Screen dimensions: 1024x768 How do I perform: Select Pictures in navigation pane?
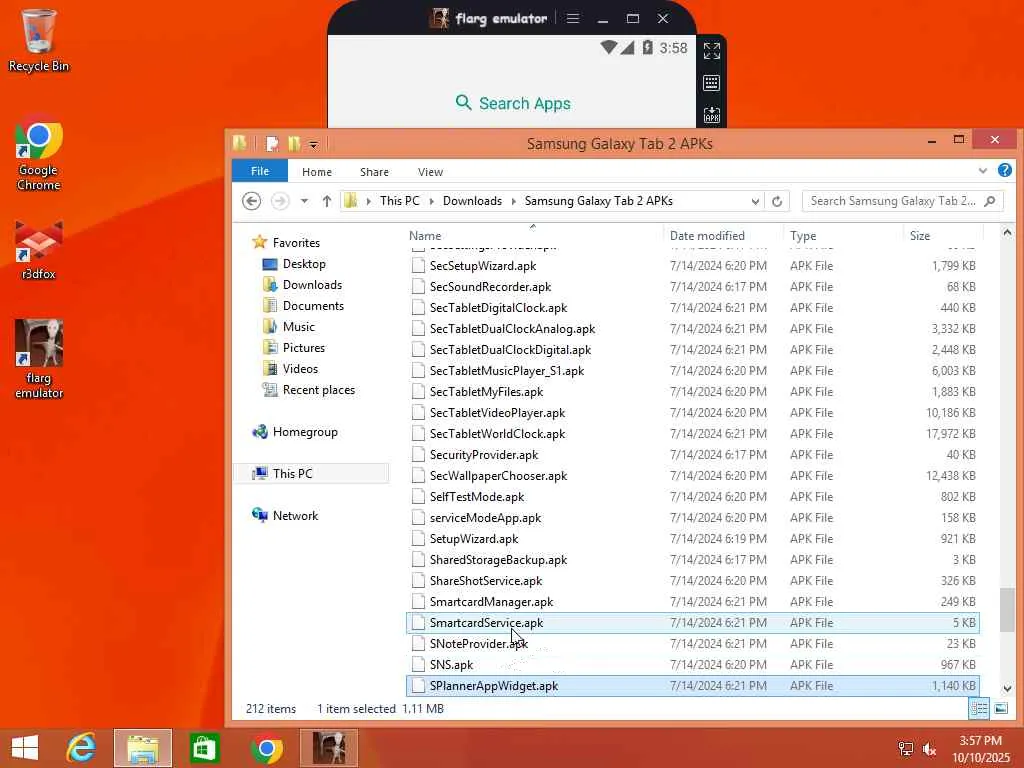click(x=304, y=347)
